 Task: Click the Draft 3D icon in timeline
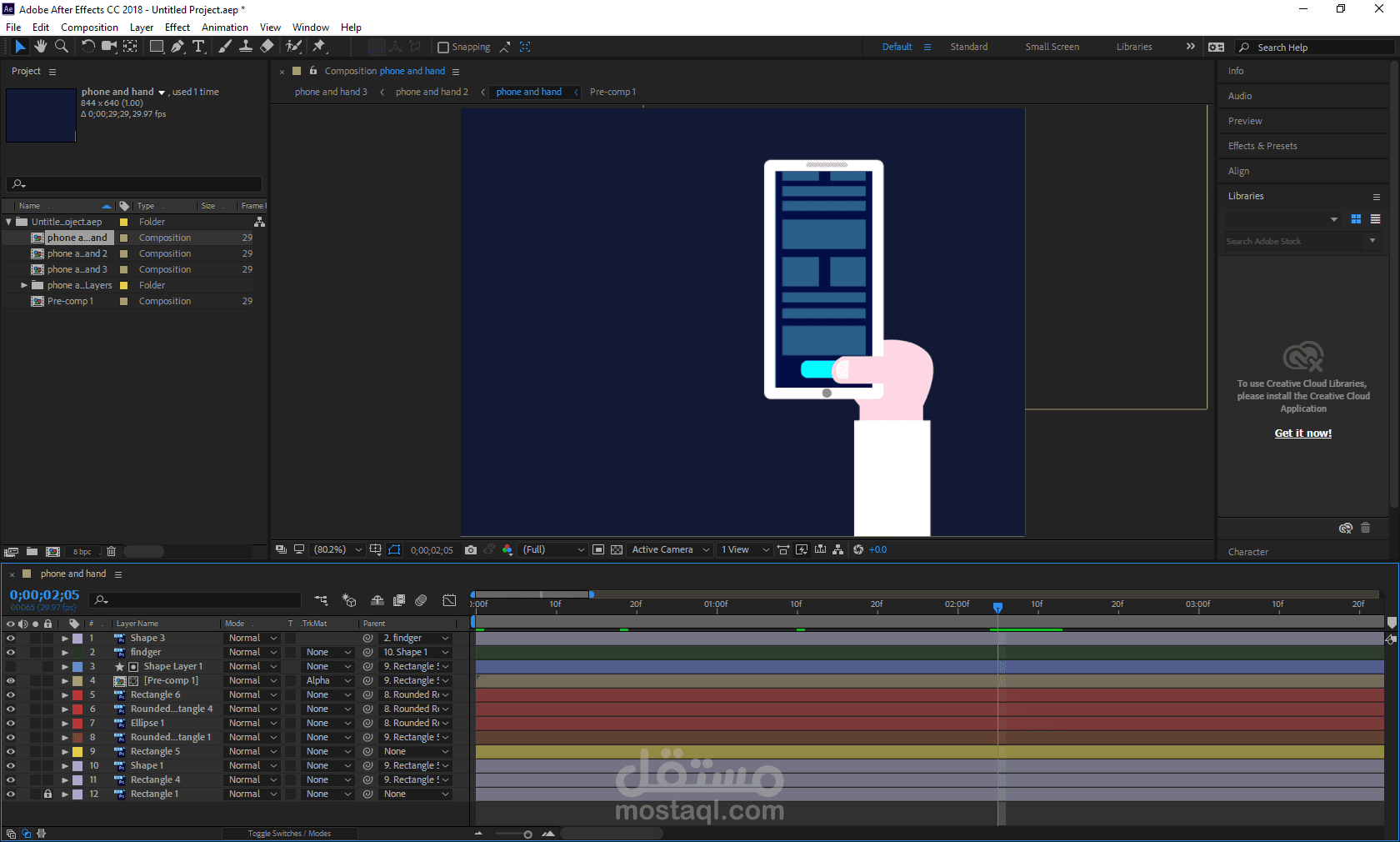click(x=349, y=600)
